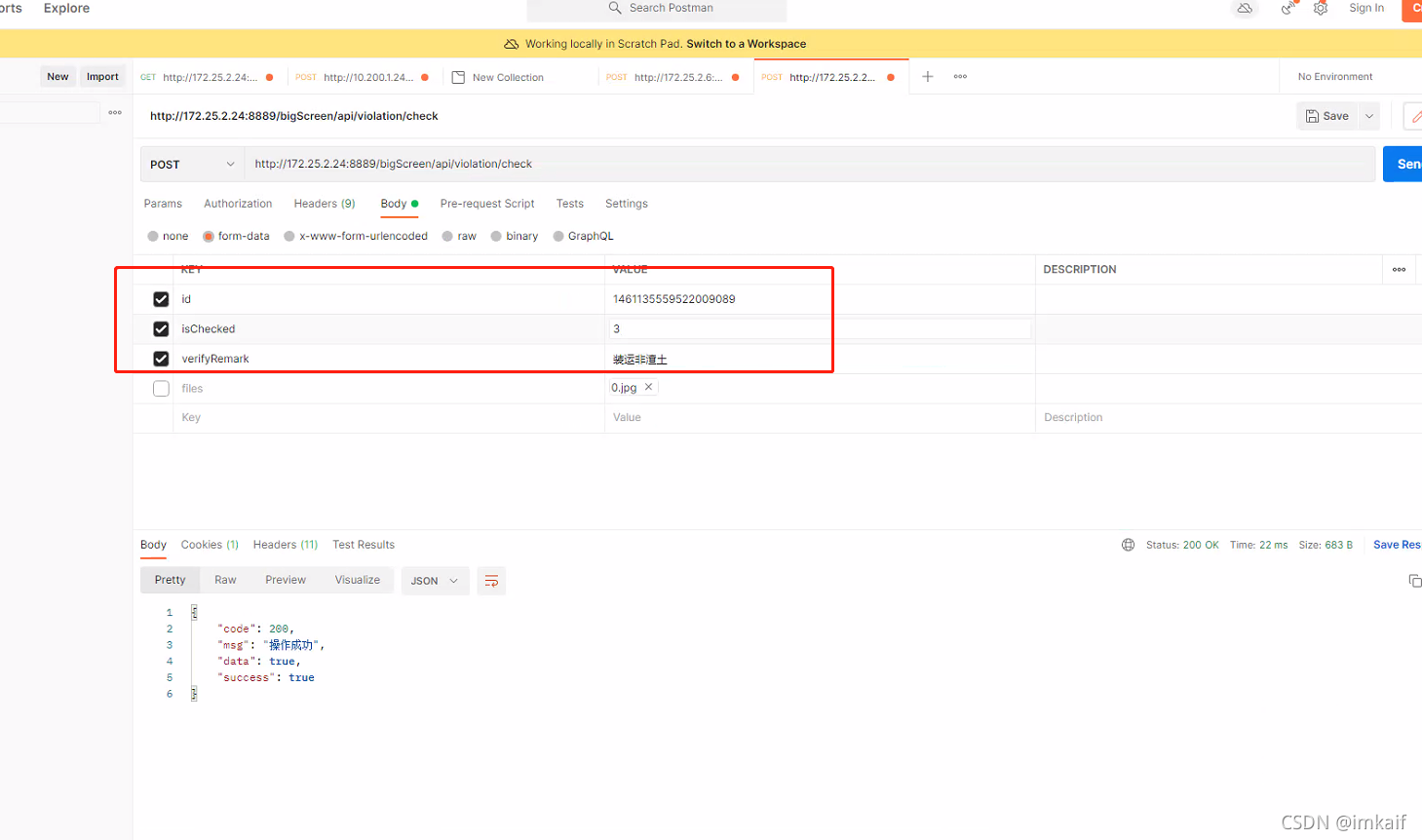Click the Search Postman field
The image size is (1422, 840).
pyautogui.click(x=657, y=9)
